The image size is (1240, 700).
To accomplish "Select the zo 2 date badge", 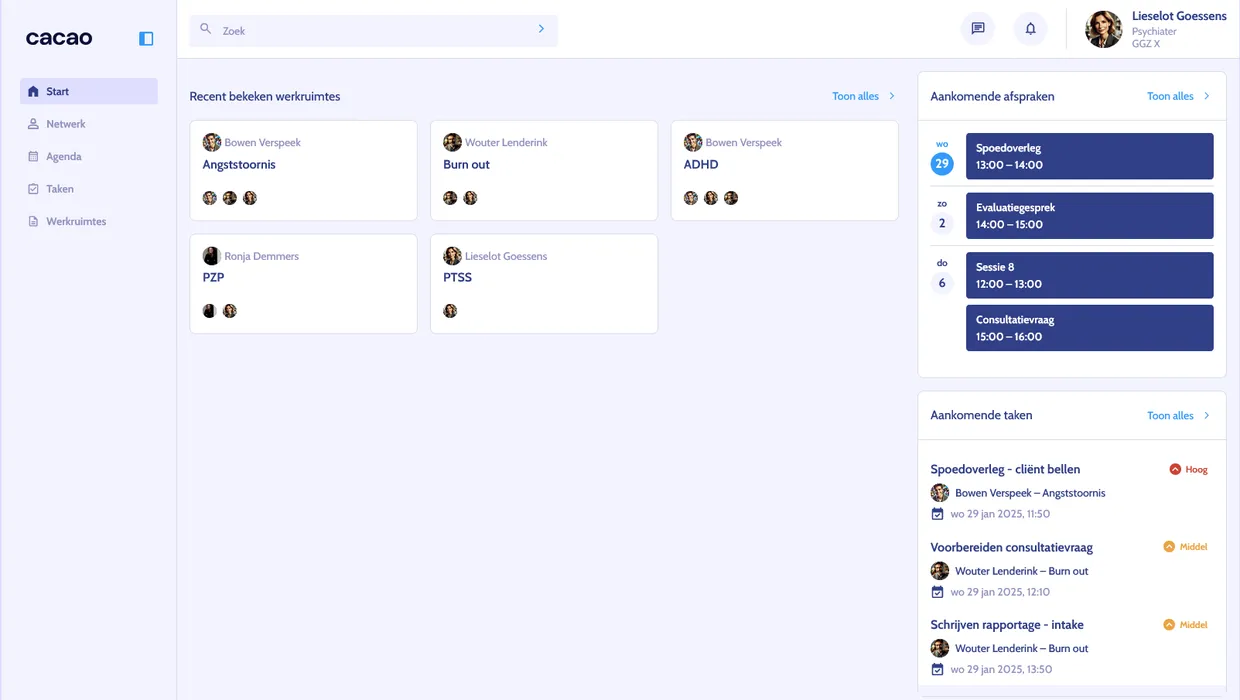I will tap(942, 223).
